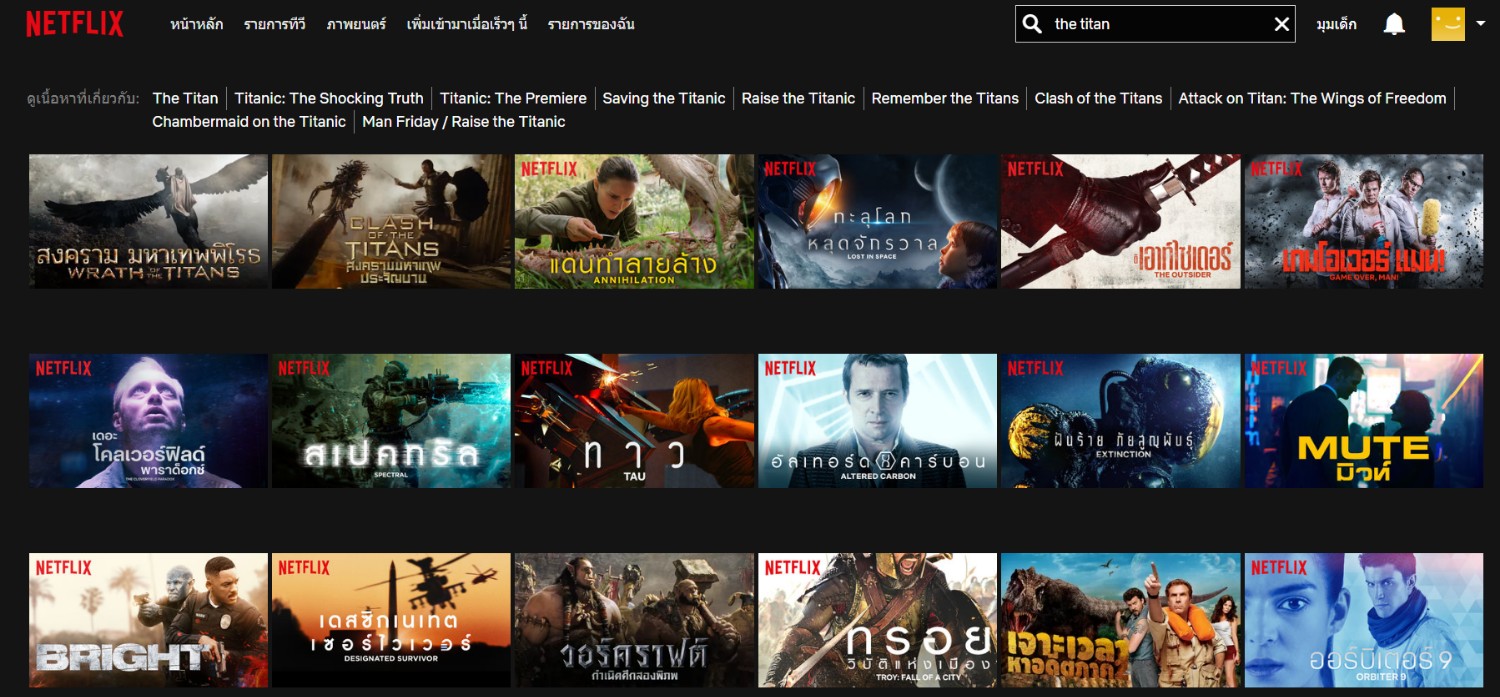Image resolution: width=1500 pixels, height=697 pixels.
Task: Open the เพิ่มเข้ามาเมื่อเร็วๆ นี้ menu item
Action: point(467,24)
